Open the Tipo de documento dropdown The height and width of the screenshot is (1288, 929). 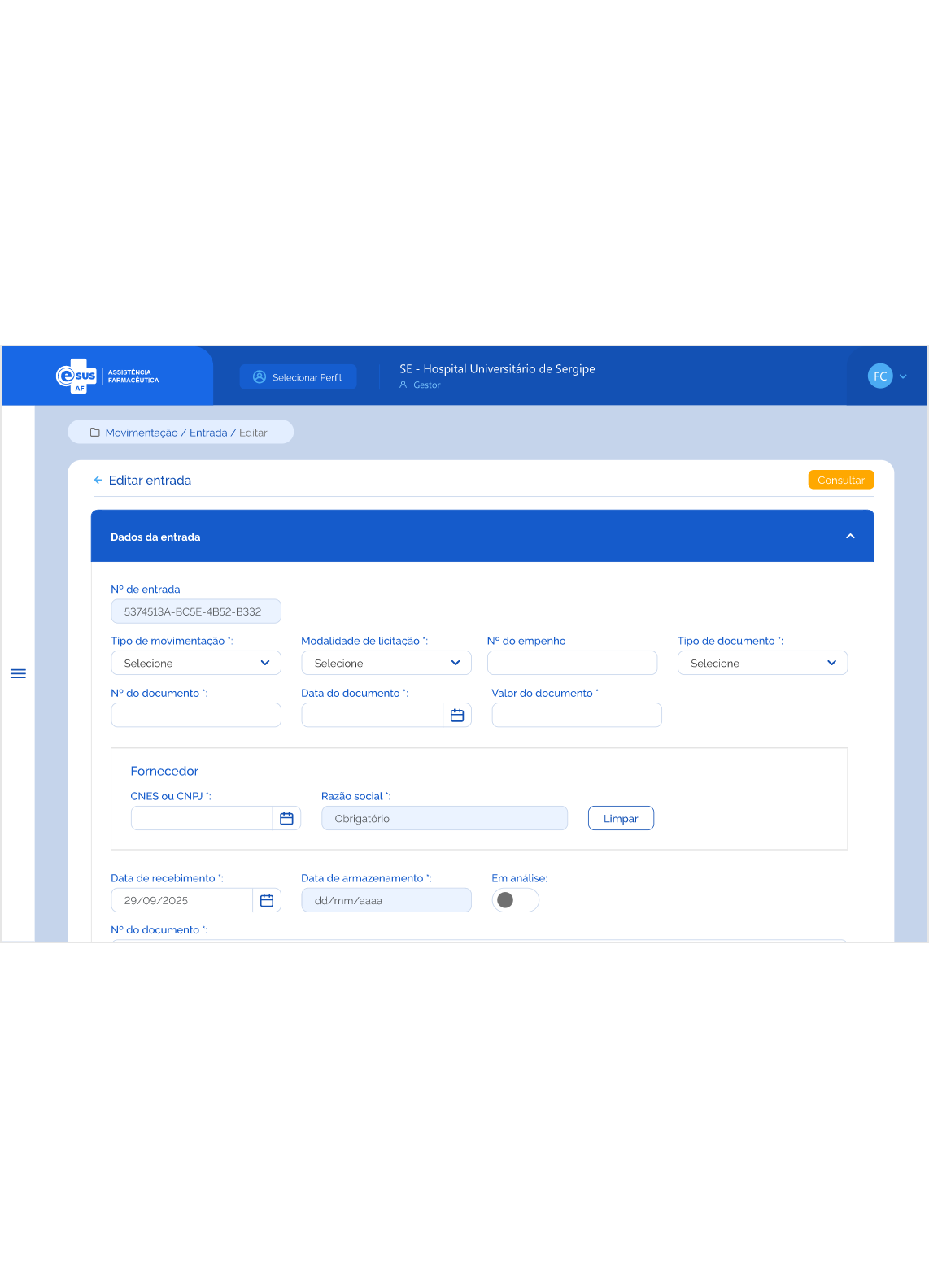tap(762, 664)
